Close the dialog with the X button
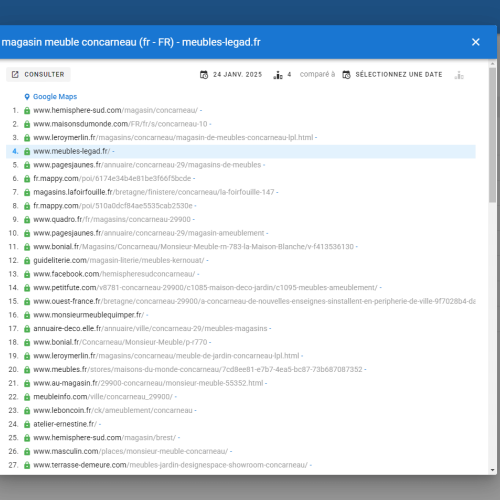 point(476,42)
